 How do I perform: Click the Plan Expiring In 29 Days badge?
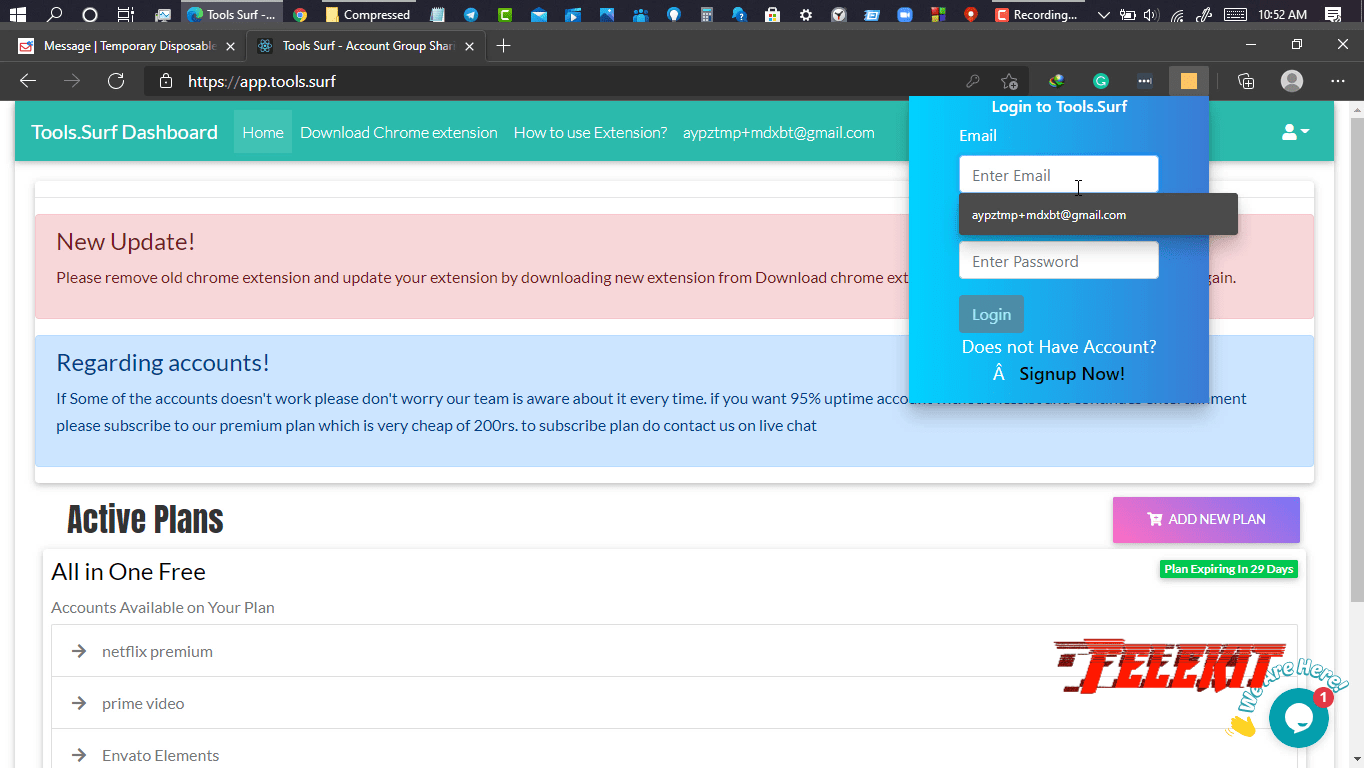tap(1229, 569)
